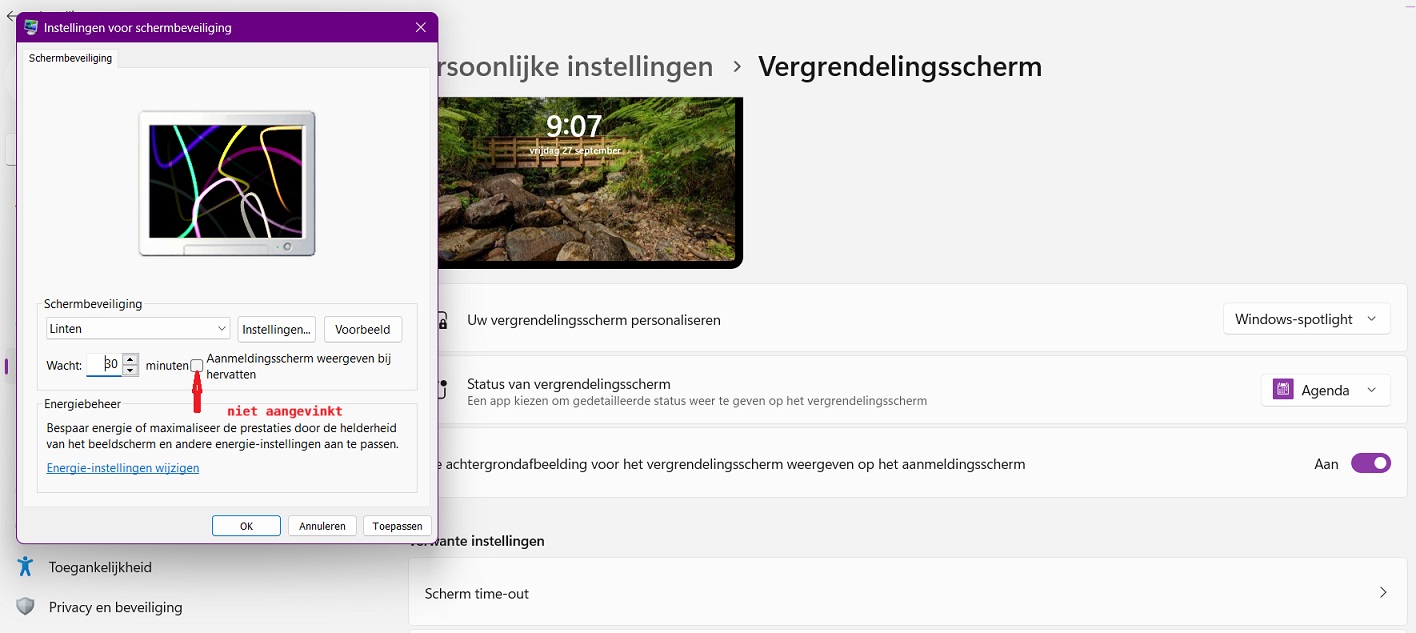The width and height of the screenshot is (1416, 633).
Task: Expand the Scherm time-out row chevron
Action: (1383, 592)
